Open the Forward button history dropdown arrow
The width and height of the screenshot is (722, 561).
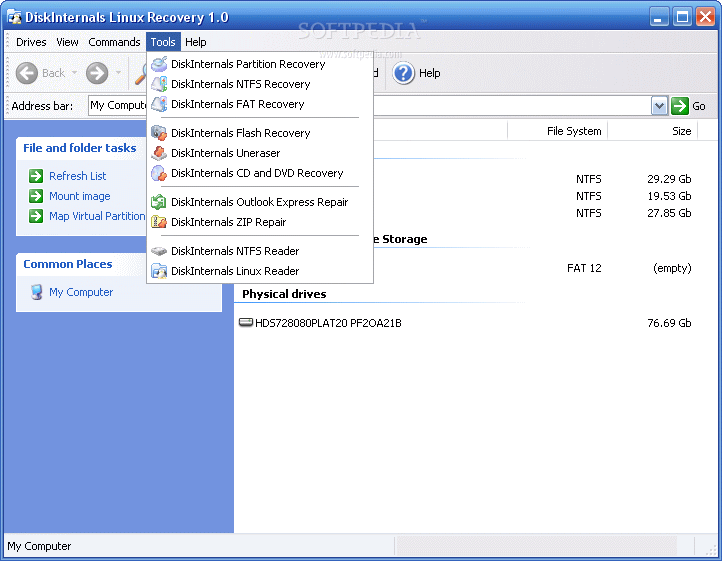click(x=118, y=73)
